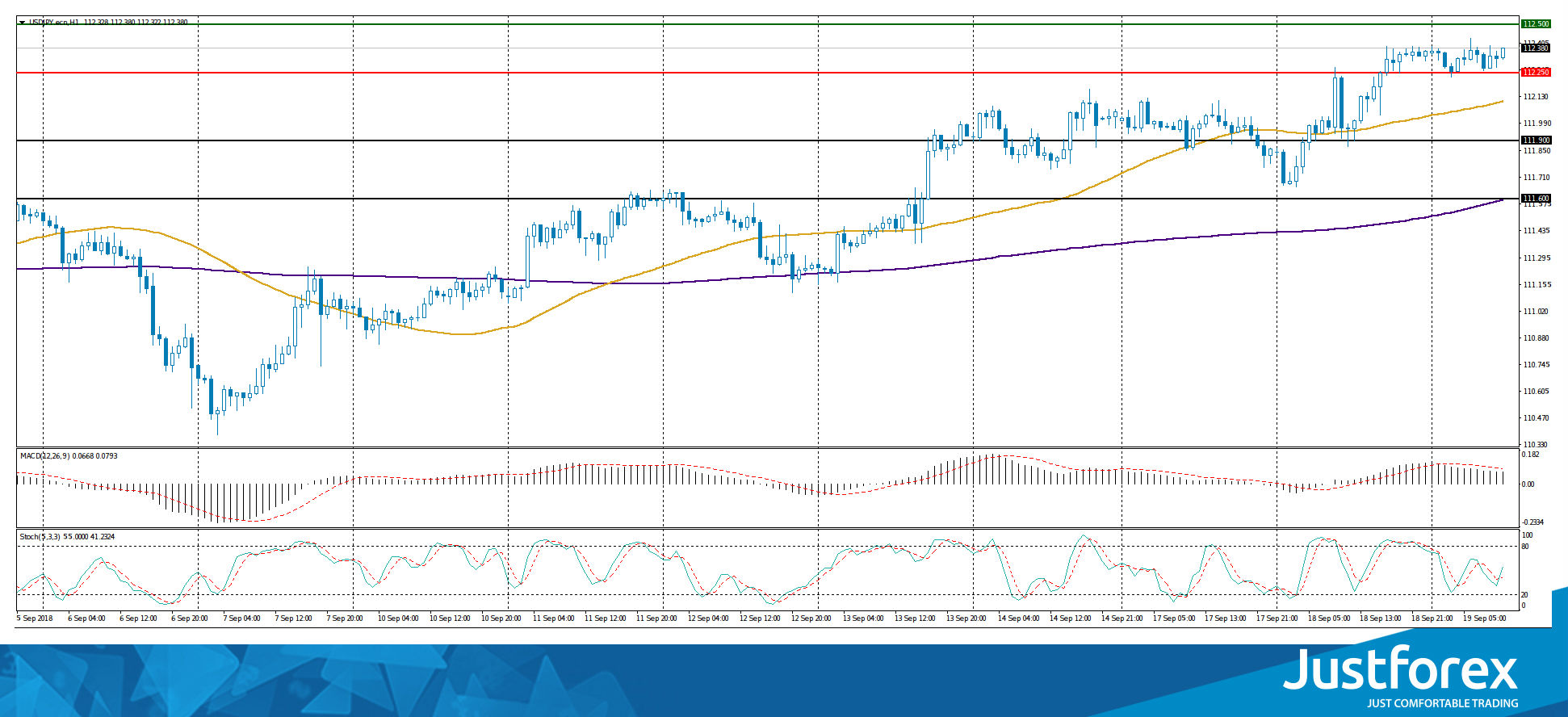Image resolution: width=1568 pixels, height=717 pixels.
Task: Click the black 112.380 current price label
Action: pos(1536,48)
